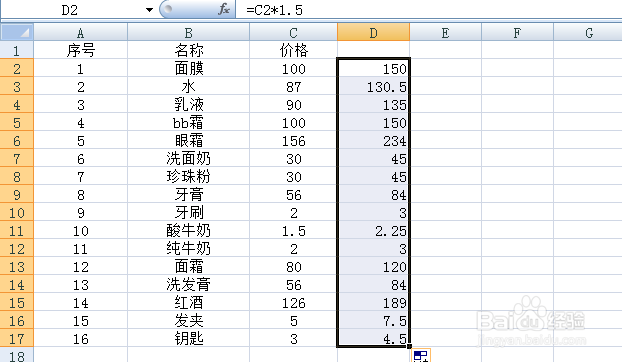Click the cell containing 红酒

click(x=188, y=303)
